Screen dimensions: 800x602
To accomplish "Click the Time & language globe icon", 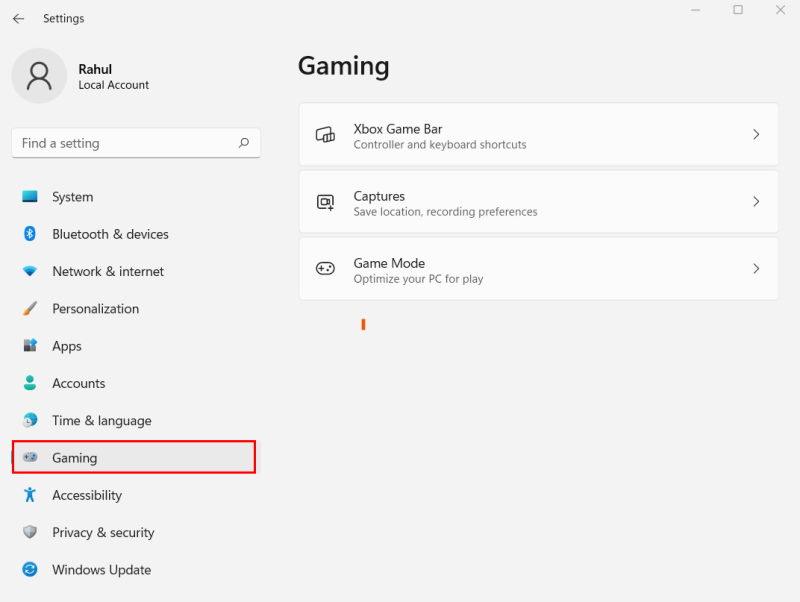I will click(x=30, y=420).
